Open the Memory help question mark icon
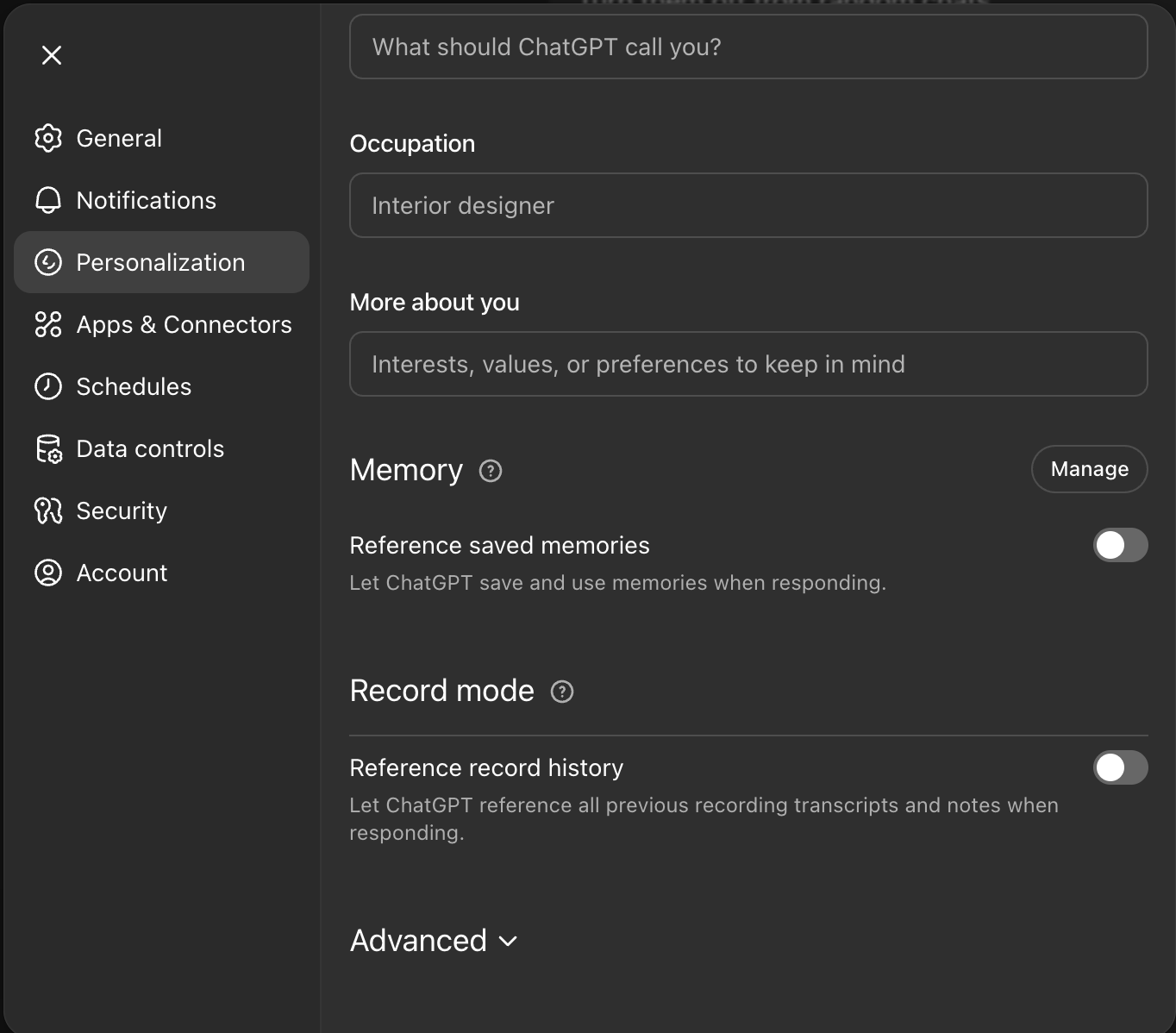This screenshot has height=1033, width=1176. click(x=491, y=471)
